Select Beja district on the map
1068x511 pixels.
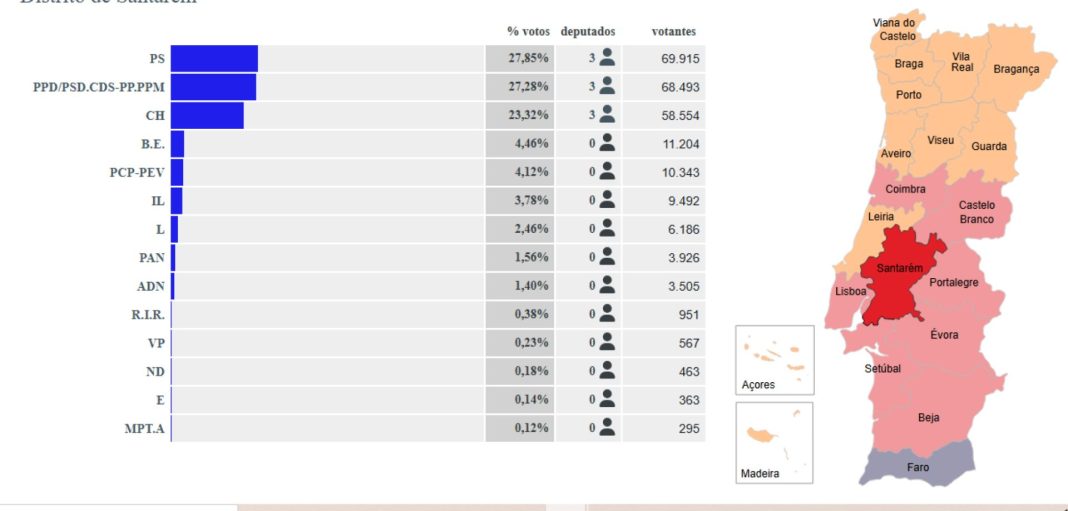[928, 417]
